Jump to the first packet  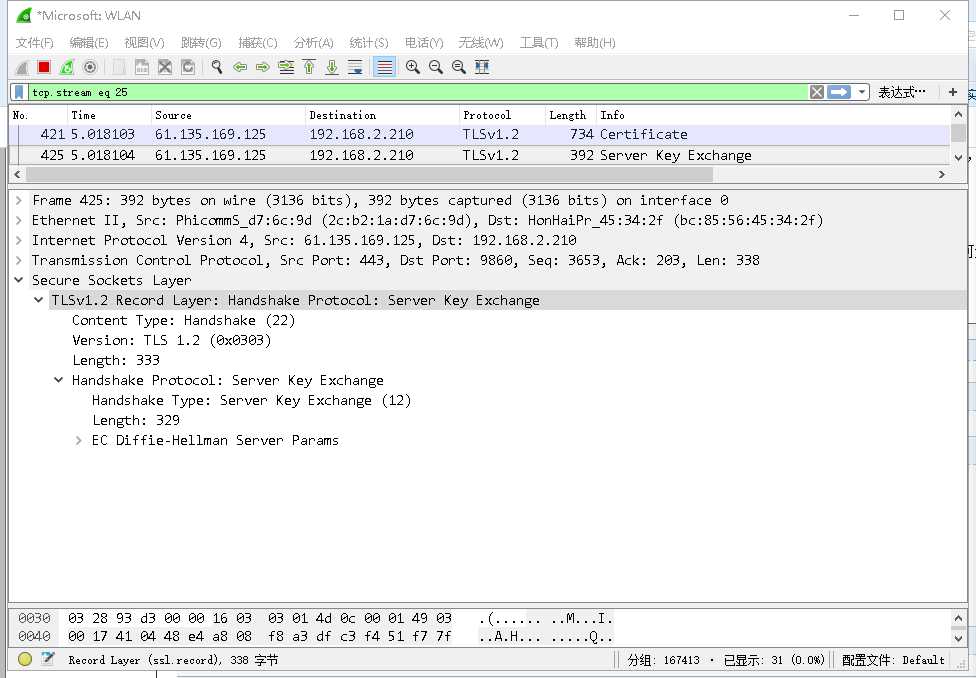(x=309, y=67)
